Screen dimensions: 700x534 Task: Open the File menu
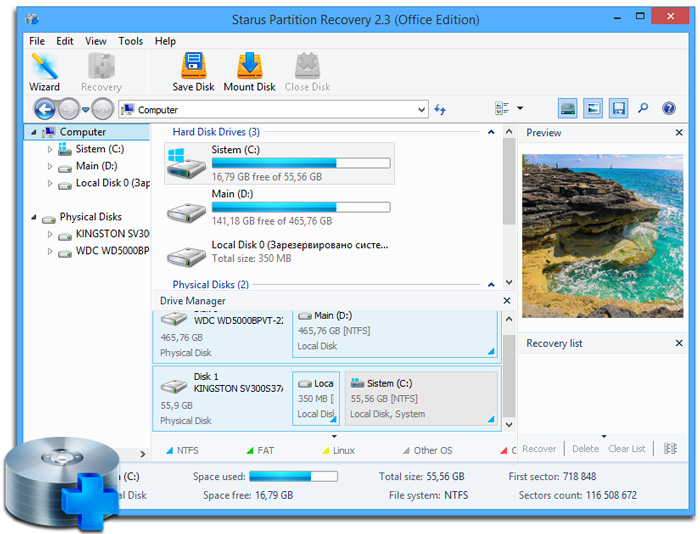[37, 41]
